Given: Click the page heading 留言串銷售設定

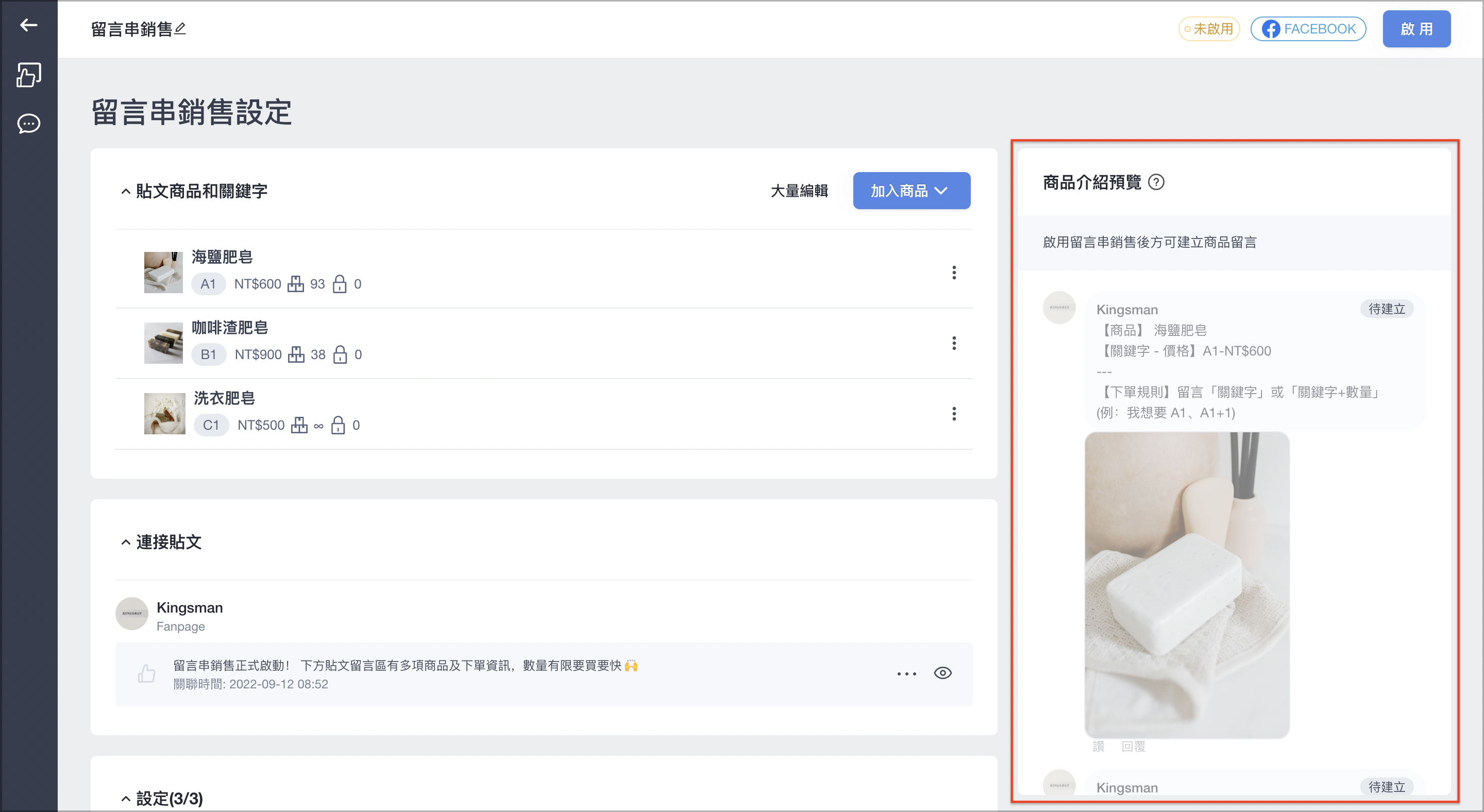Looking at the screenshot, I should pyautogui.click(x=191, y=112).
